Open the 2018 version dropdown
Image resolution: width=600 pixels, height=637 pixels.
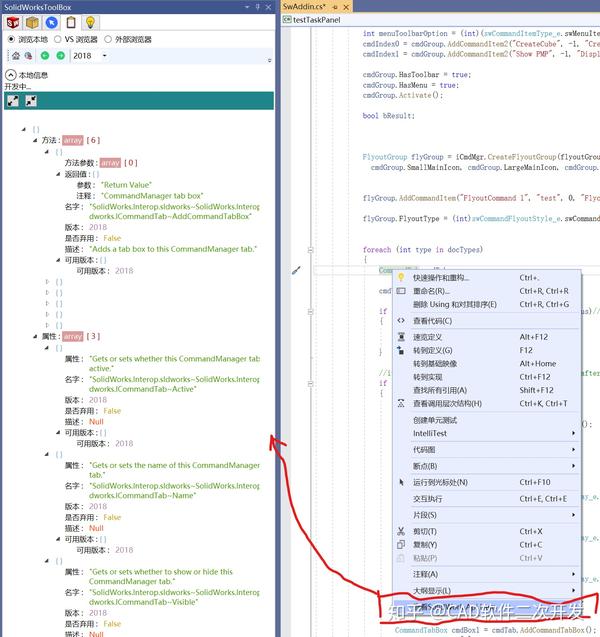(x=104, y=56)
